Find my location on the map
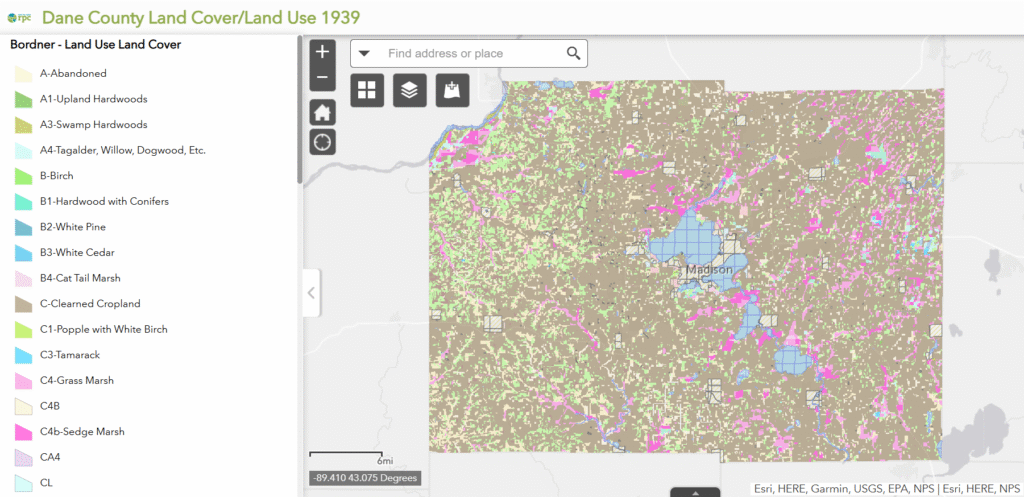The height and width of the screenshot is (497, 1024). point(322,142)
